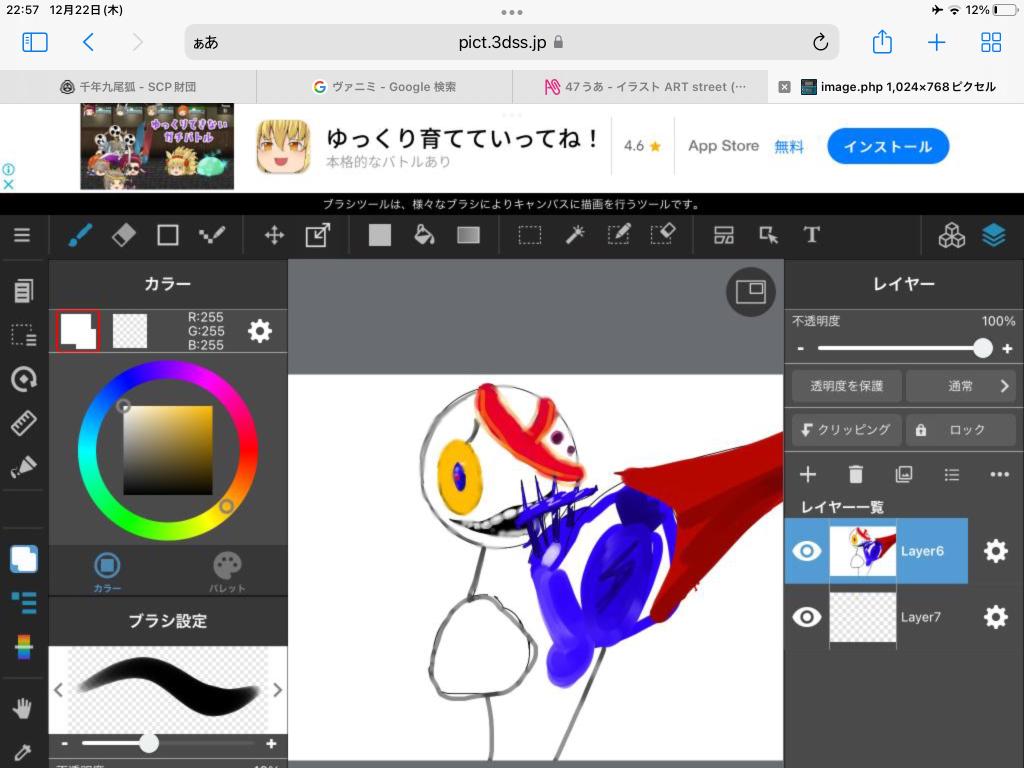Image resolution: width=1024 pixels, height=768 pixels.
Task: Activate the Move tool
Action: (273, 235)
